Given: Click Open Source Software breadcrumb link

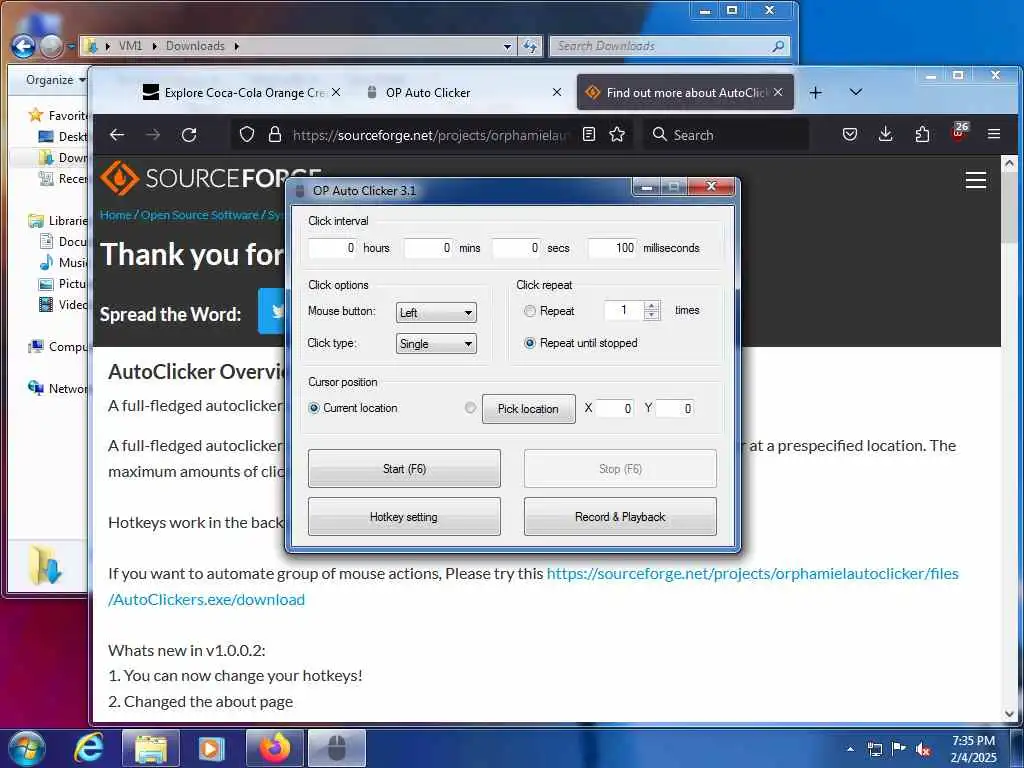Looking at the screenshot, I should (x=200, y=215).
